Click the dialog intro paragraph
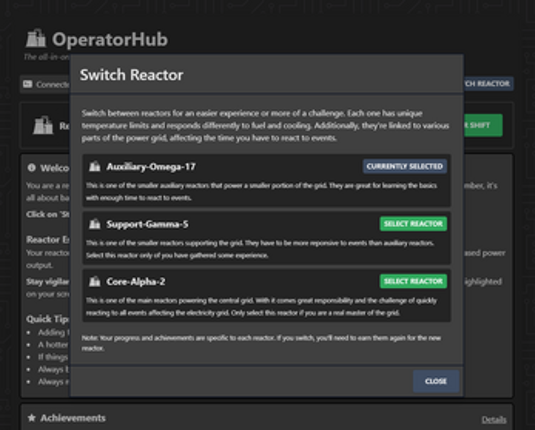535x430 pixels. point(265,126)
